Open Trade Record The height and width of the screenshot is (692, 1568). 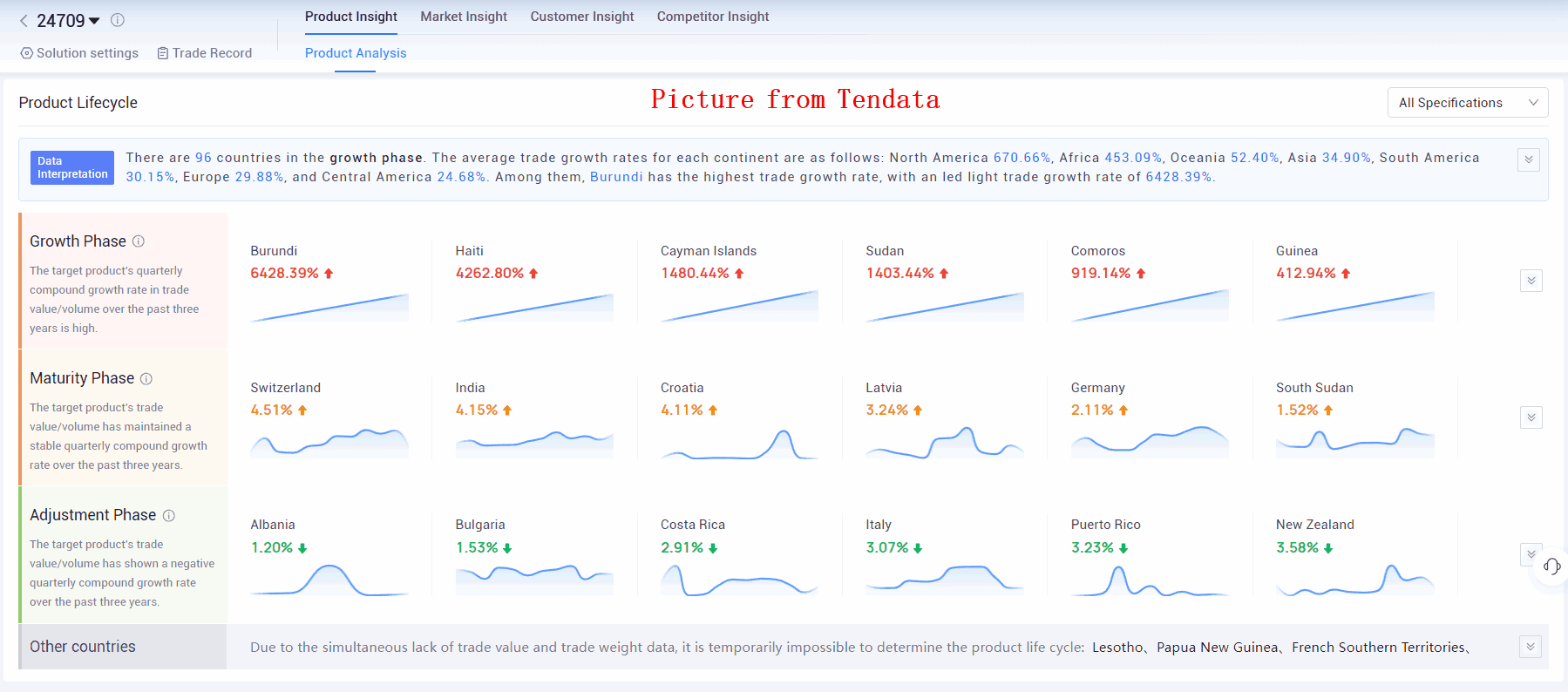pyautogui.click(x=205, y=53)
